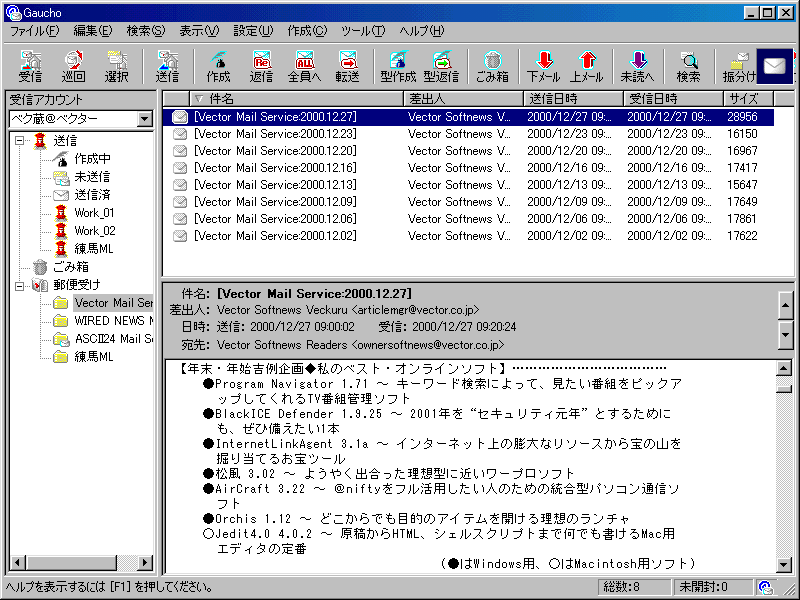Click the 選択 toolbar icon
Screen dimensions: 800x600
coord(117,66)
